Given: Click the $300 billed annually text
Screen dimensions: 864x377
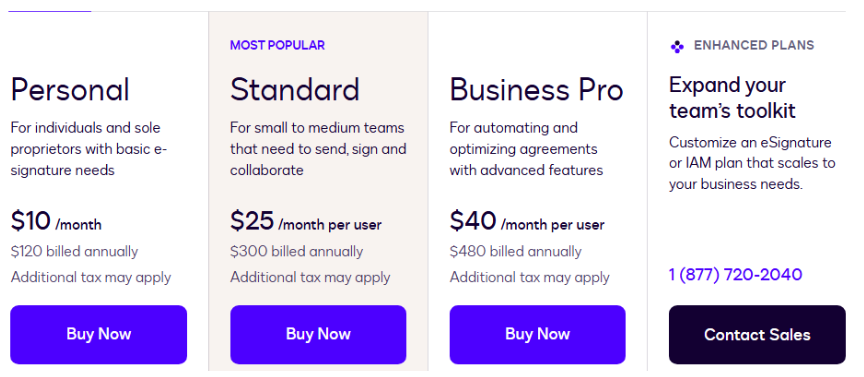Looking at the screenshot, I should click(x=296, y=252).
